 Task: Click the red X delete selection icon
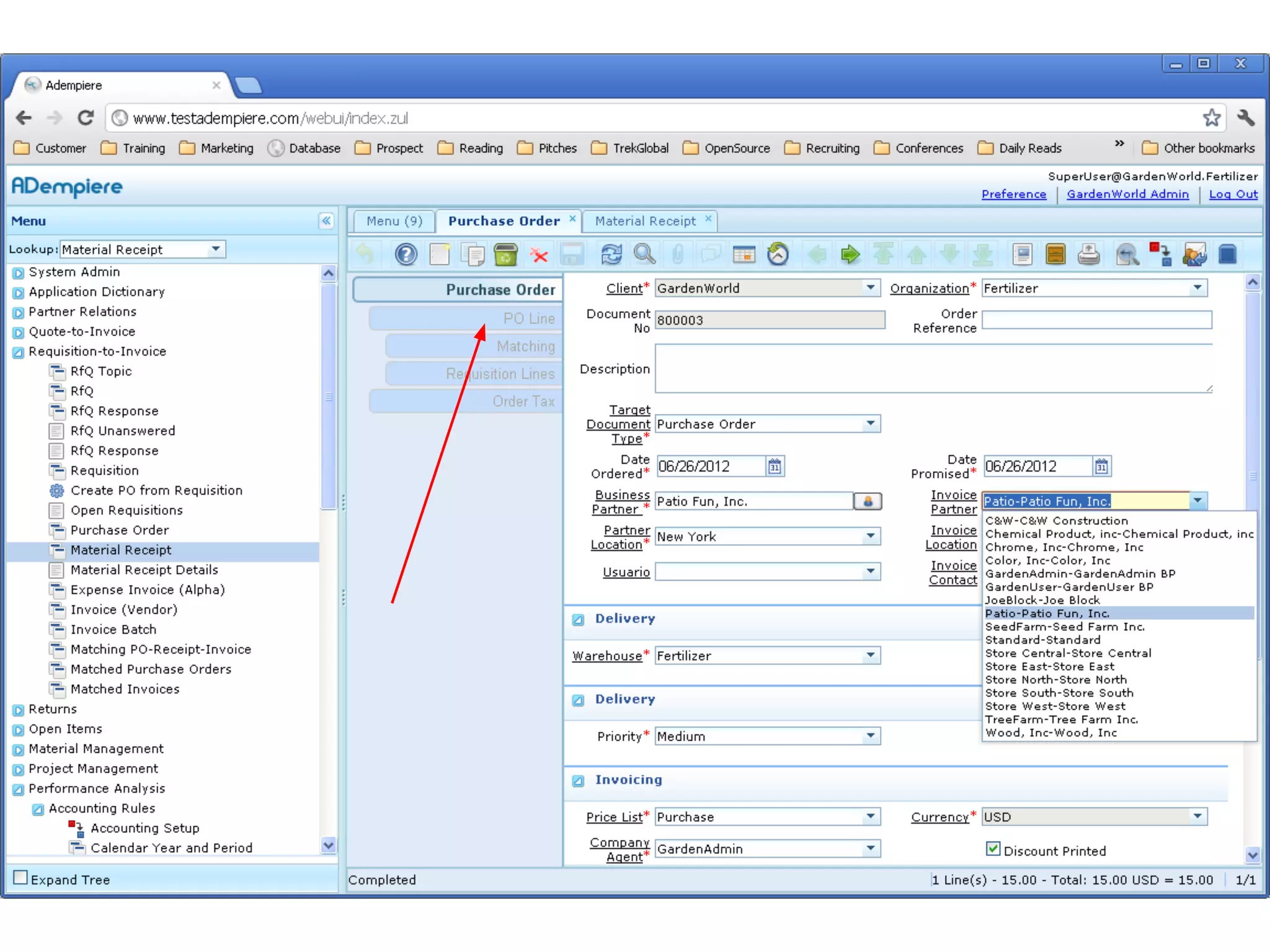point(540,255)
